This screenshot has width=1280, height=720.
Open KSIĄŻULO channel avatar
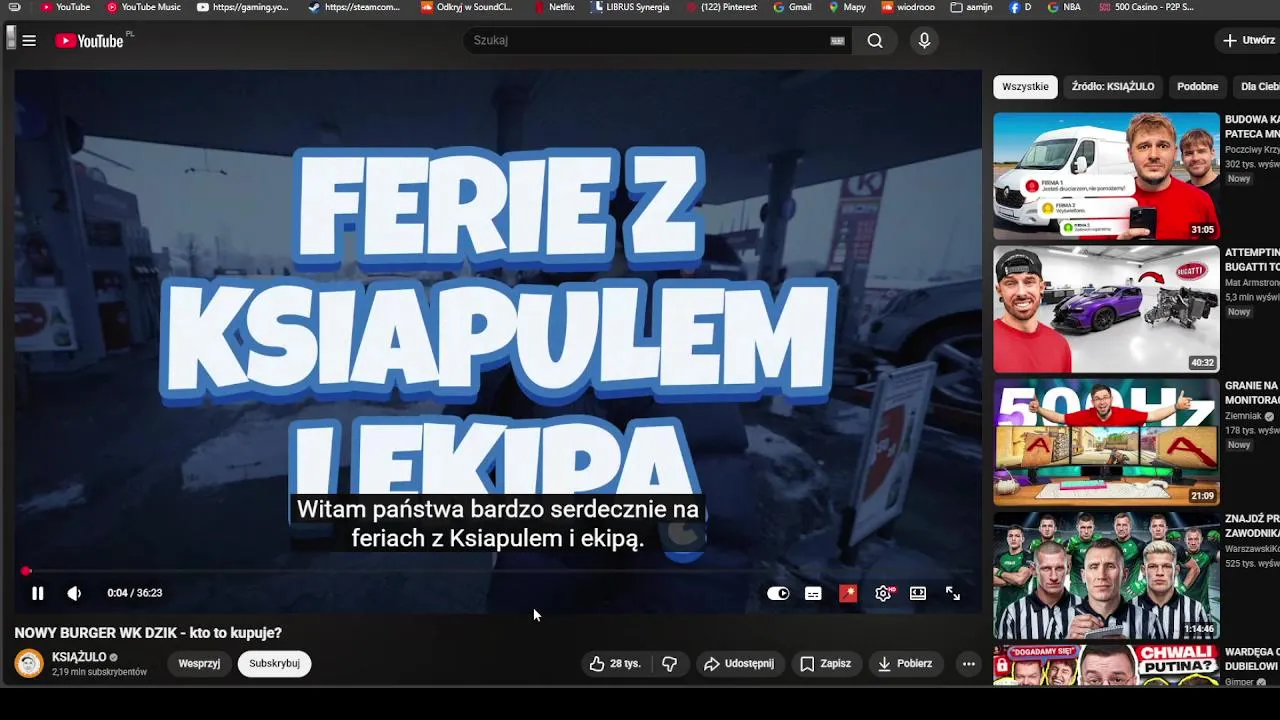pos(29,663)
